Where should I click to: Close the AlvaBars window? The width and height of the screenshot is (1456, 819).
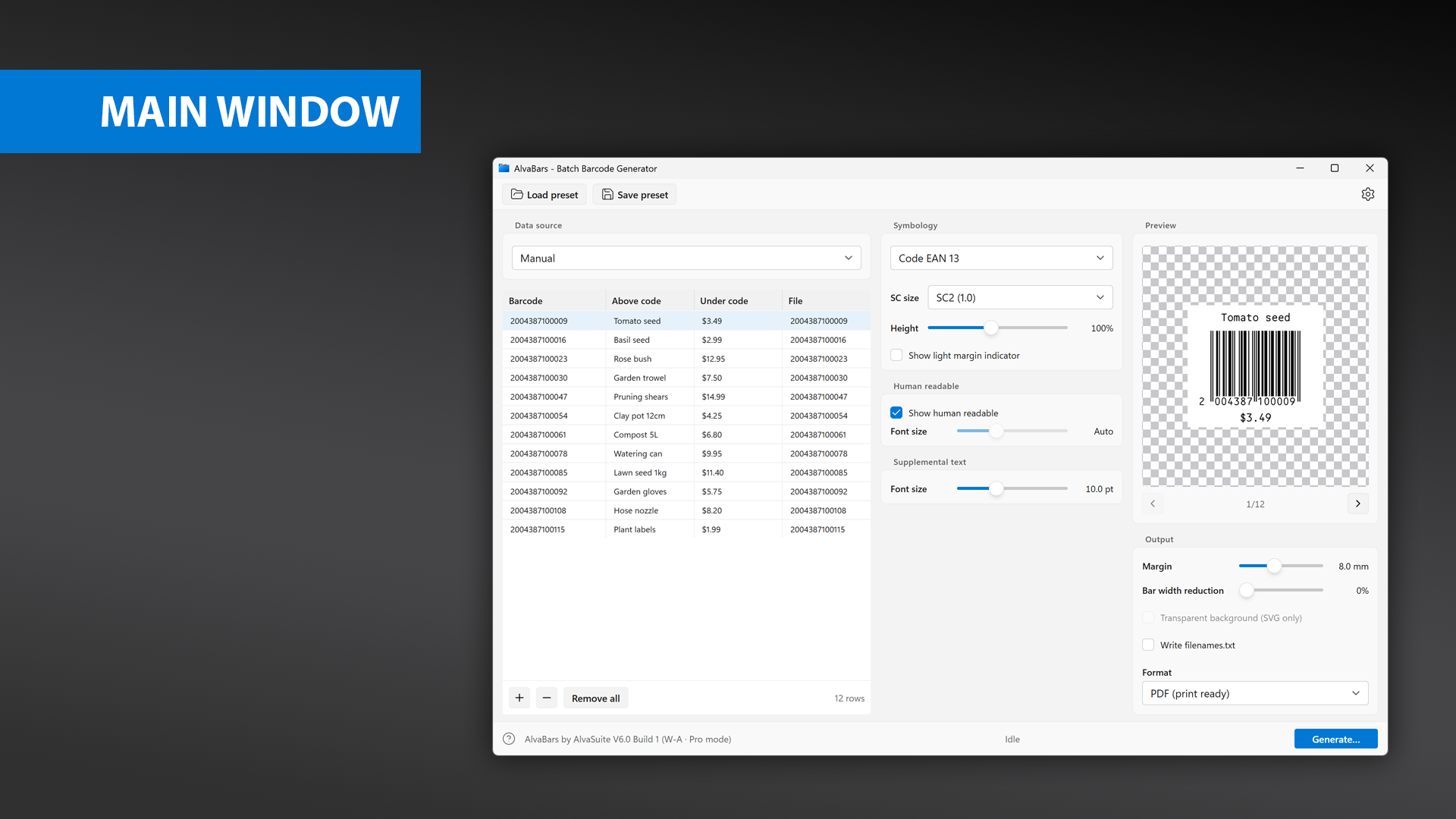(1370, 168)
